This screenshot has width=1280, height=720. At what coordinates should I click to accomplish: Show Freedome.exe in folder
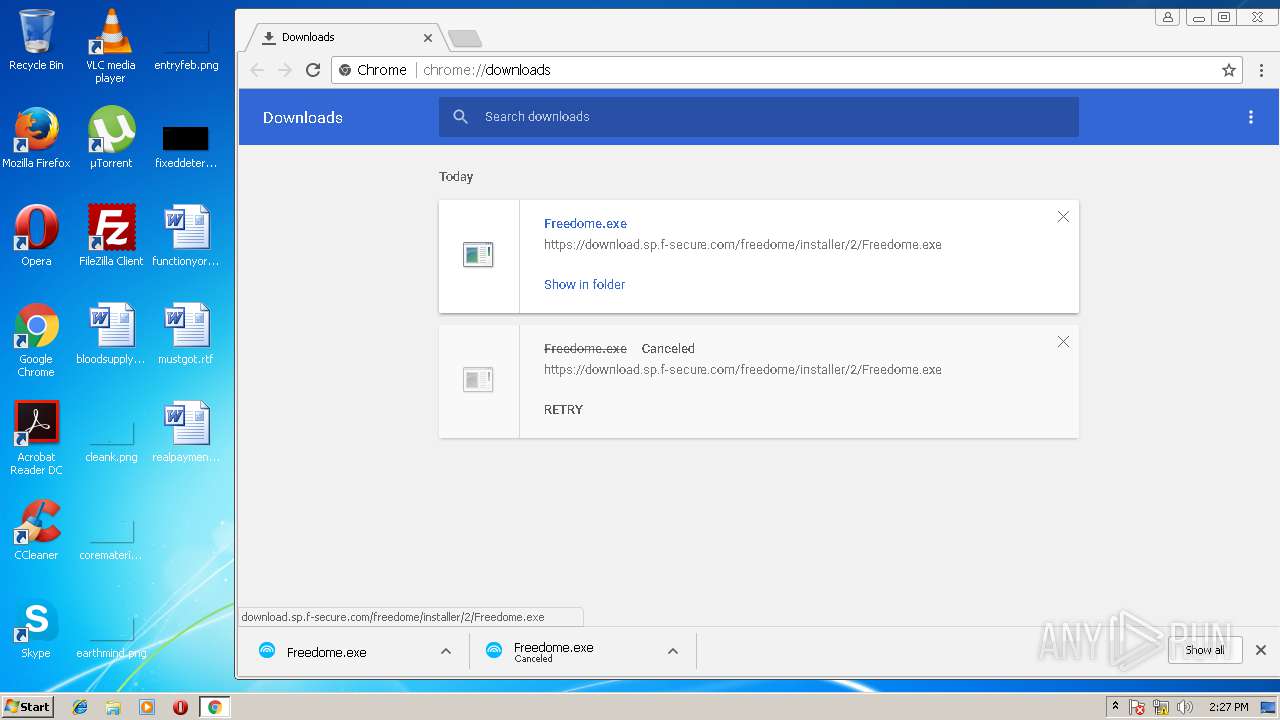(x=584, y=285)
